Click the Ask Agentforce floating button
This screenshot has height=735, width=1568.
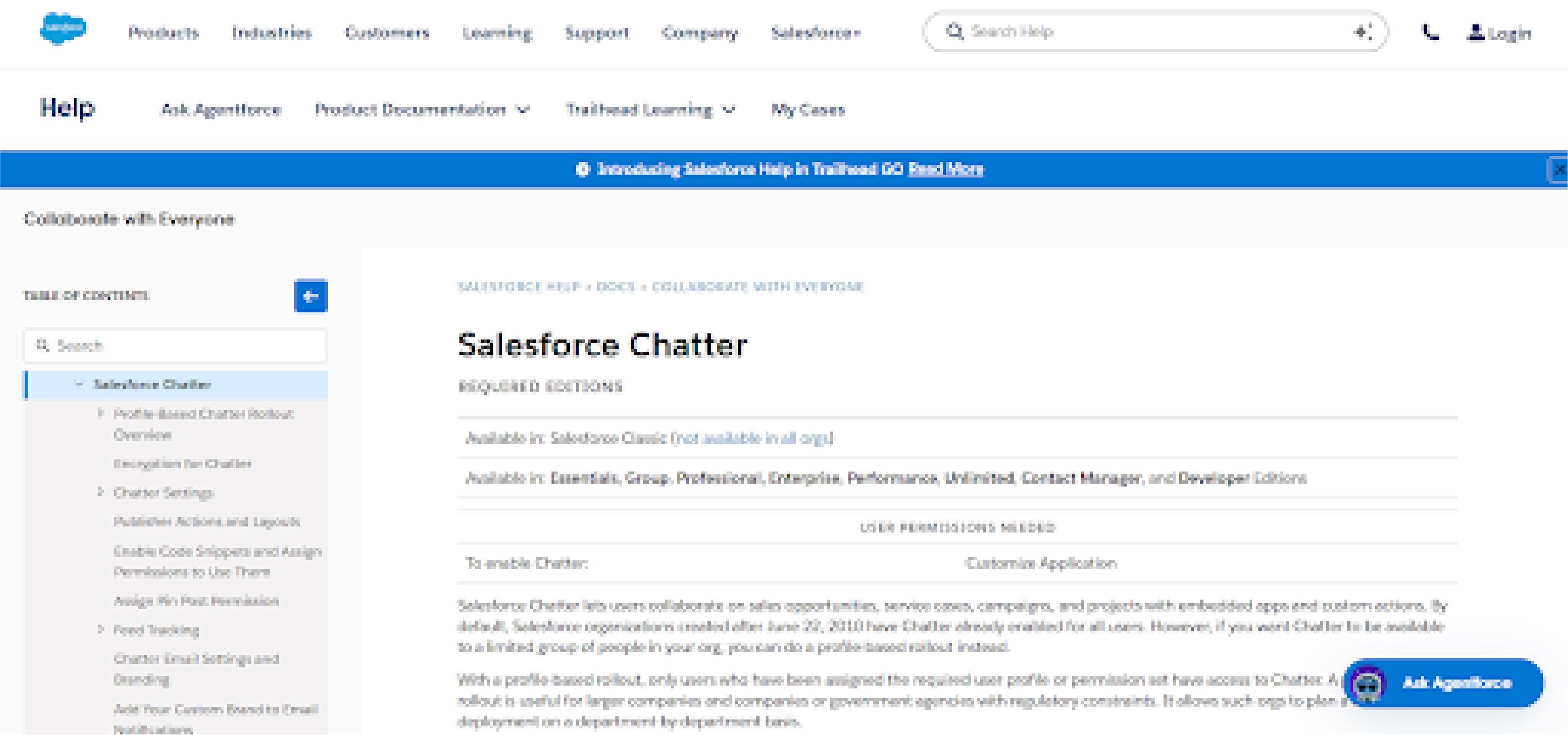[1444, 683]
